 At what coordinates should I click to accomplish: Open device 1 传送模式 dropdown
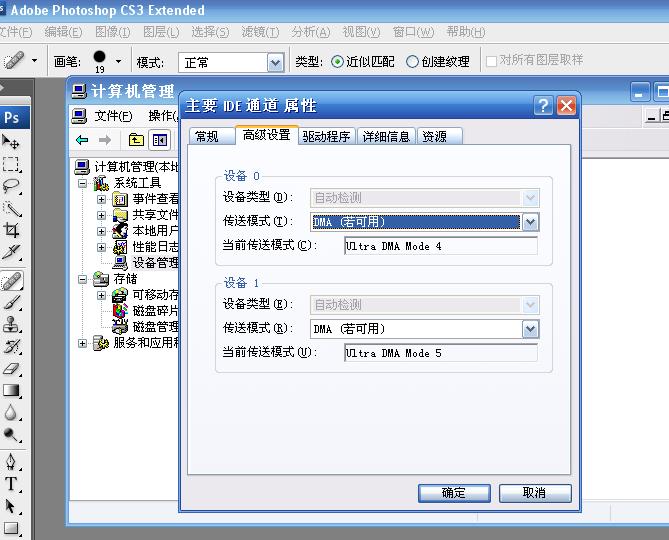pos(530,329)
